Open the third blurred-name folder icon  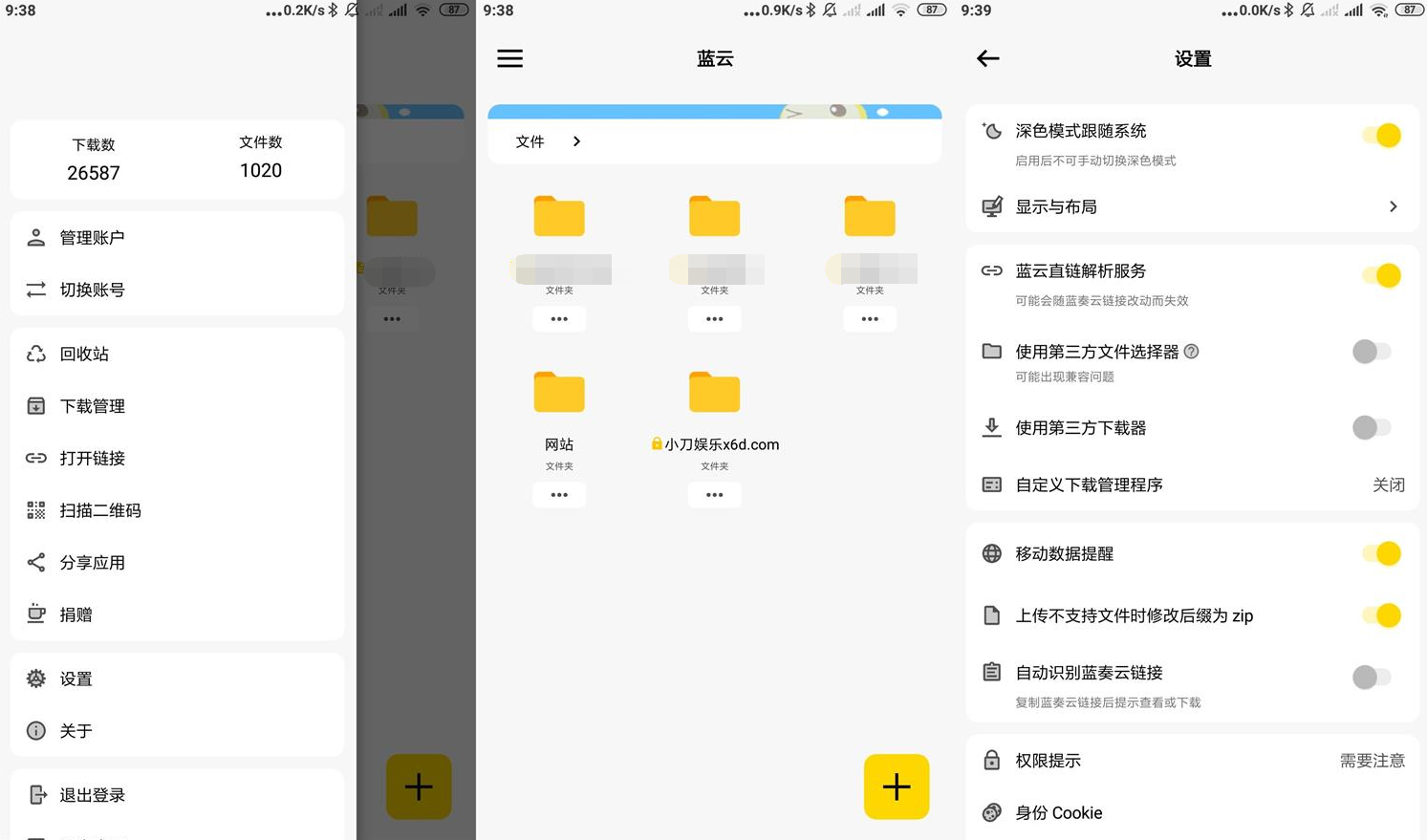pos(870,216)
